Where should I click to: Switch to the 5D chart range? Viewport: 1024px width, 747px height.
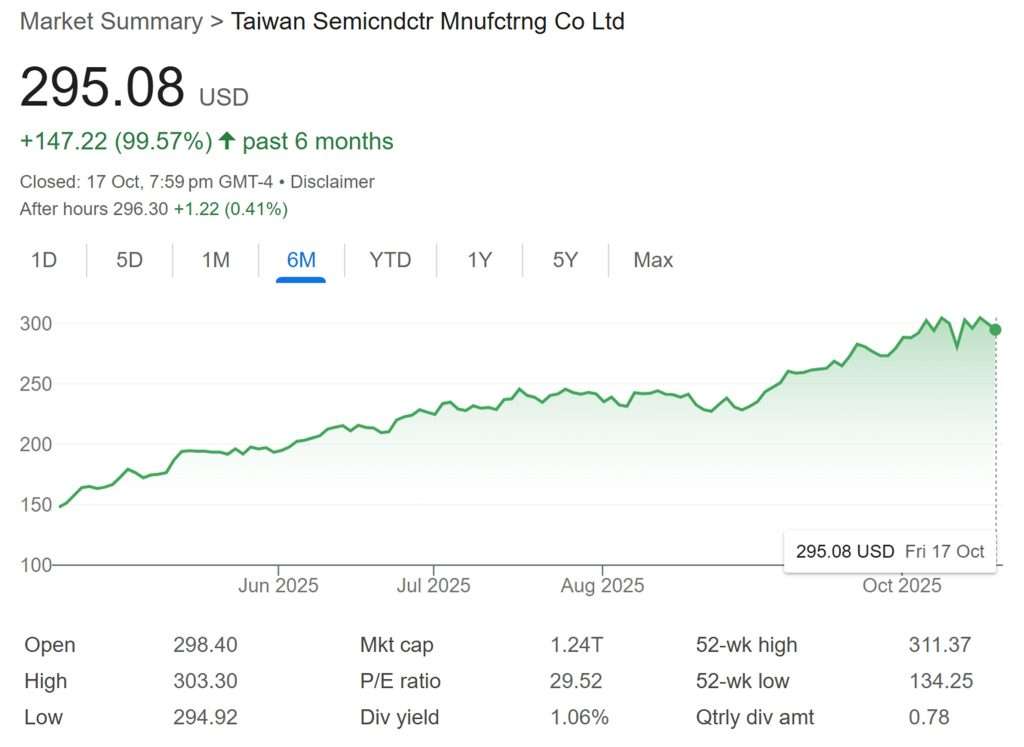(x=129, y=260)
